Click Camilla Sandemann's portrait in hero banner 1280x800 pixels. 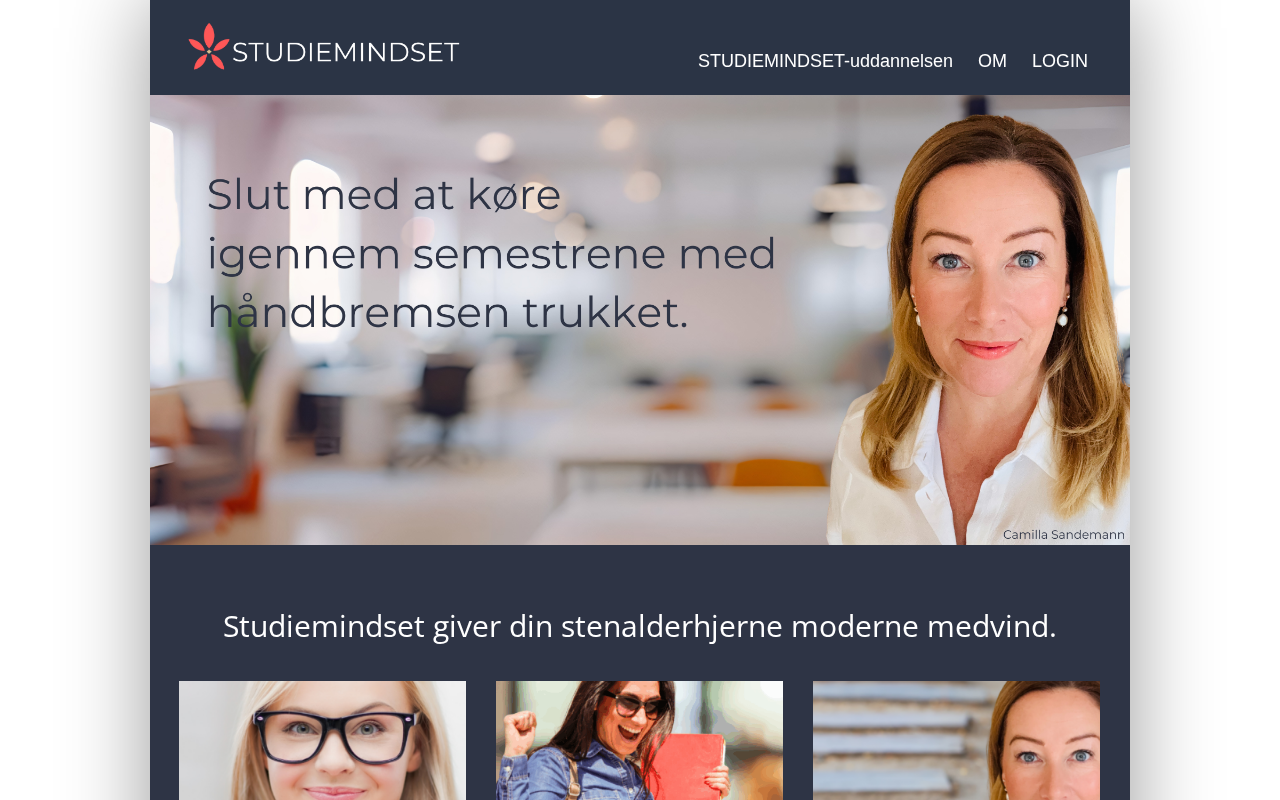[x=980, y=330]
